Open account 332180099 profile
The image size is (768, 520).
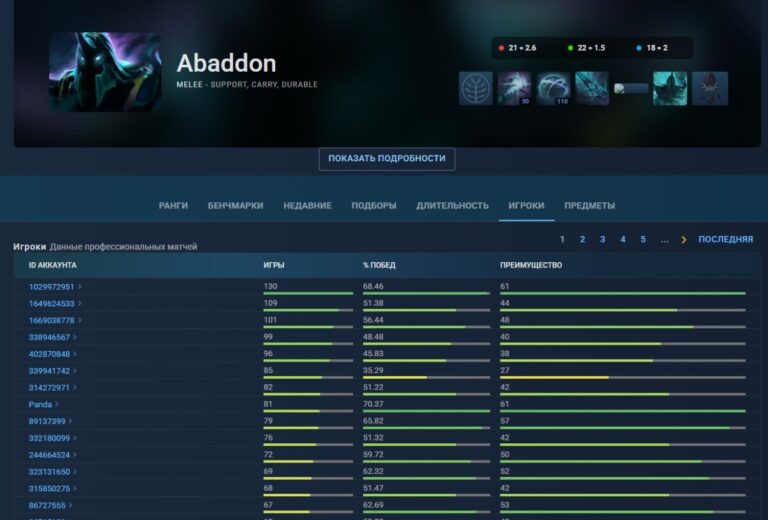[49, 438]
